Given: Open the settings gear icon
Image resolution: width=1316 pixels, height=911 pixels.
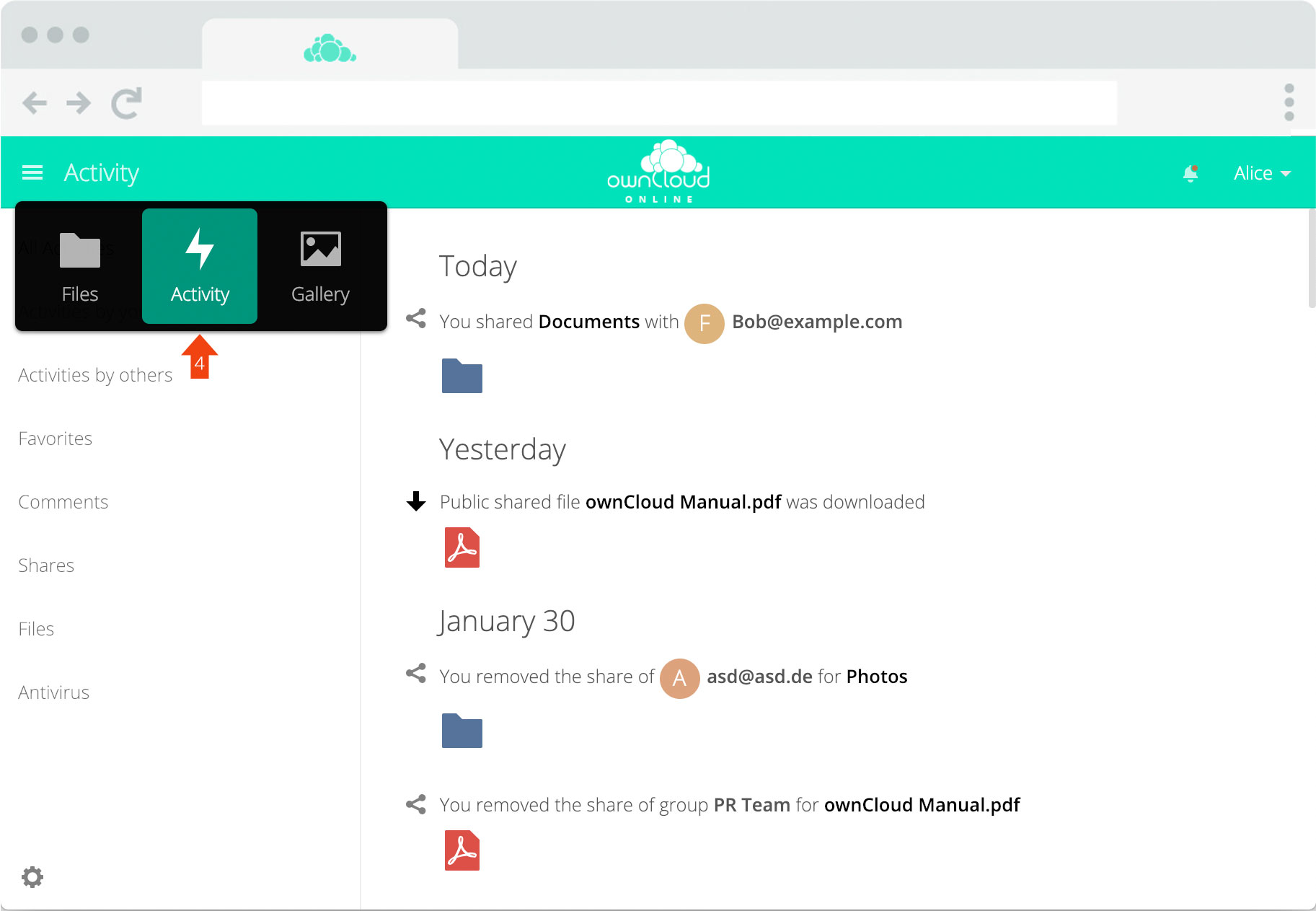Looking at the screenshot, I should tap(32, 877).
